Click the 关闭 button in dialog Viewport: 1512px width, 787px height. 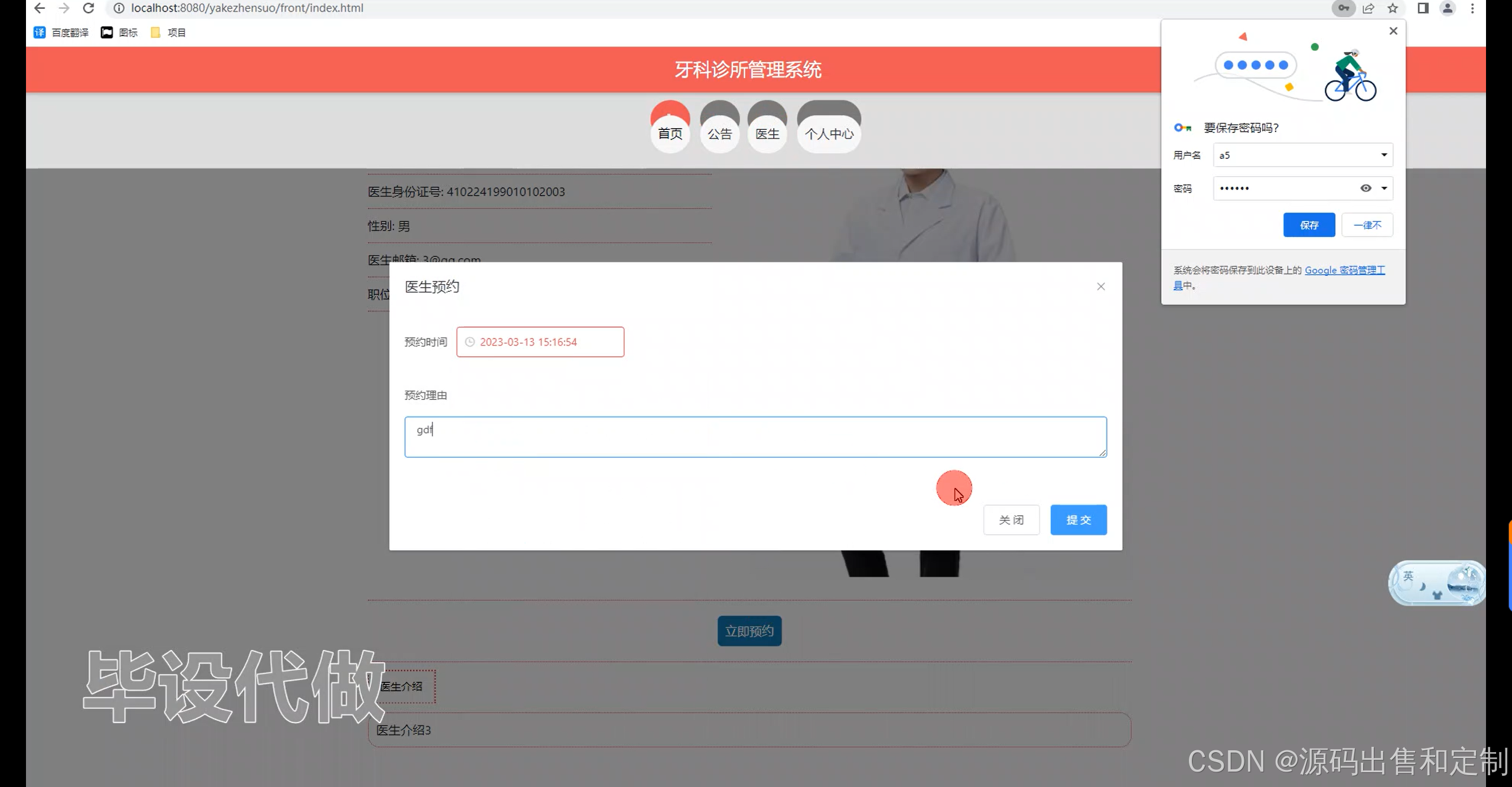point(1011,520)
